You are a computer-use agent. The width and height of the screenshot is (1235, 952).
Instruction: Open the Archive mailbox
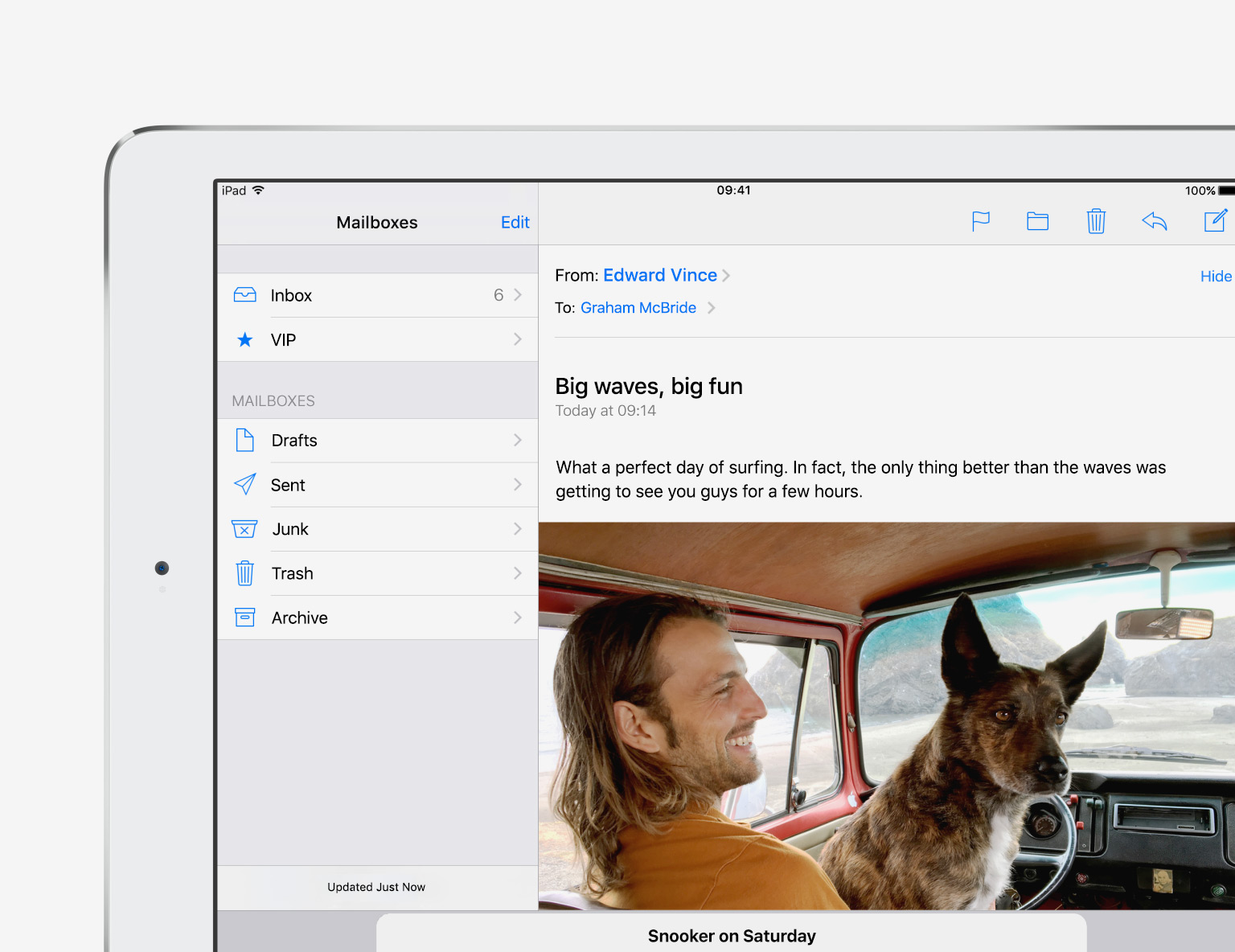pyautogui.click(x=299, y=618)
